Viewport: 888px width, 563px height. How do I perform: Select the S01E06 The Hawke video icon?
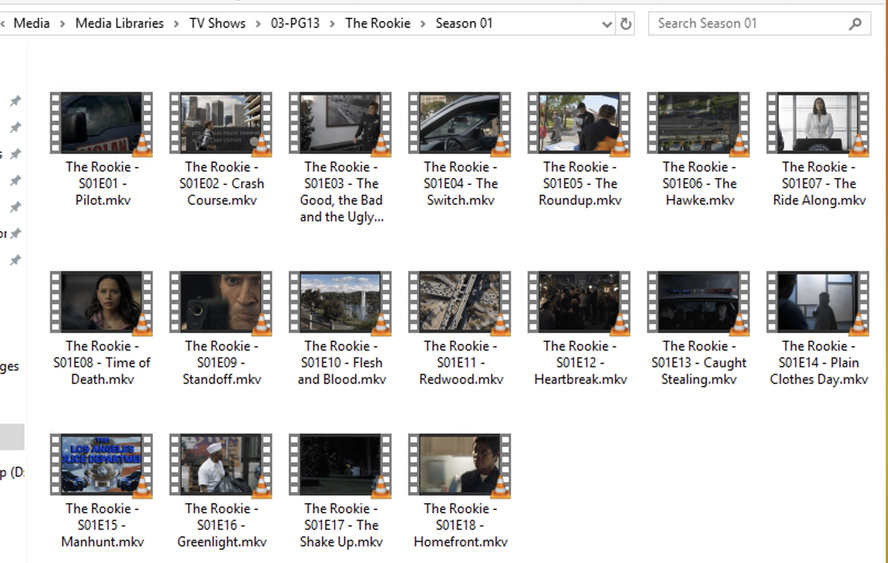pos(699,123)
